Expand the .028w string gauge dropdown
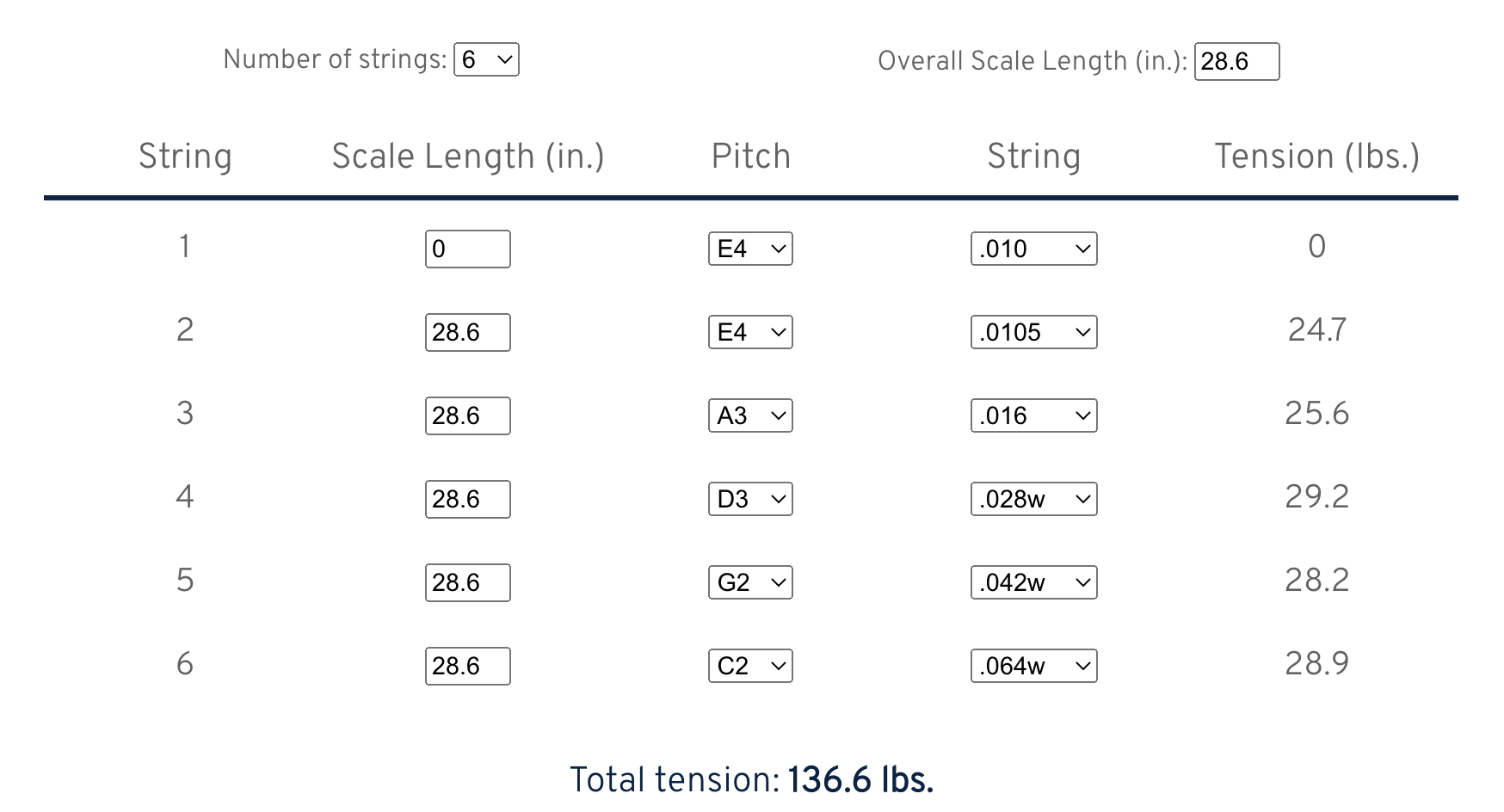The height and width of the screenshot is (812, 1504). click(1033, 499)
